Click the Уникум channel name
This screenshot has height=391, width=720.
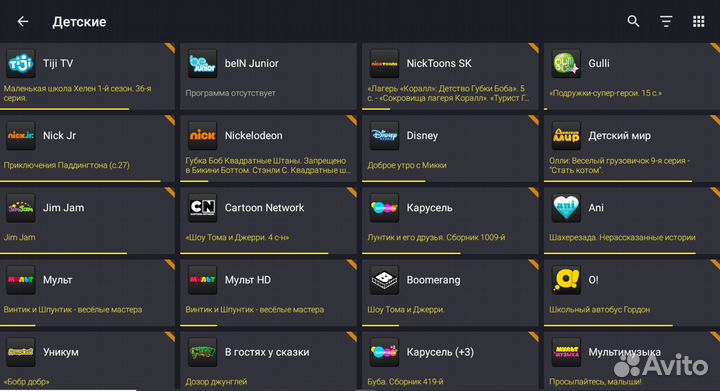(61, 352)
